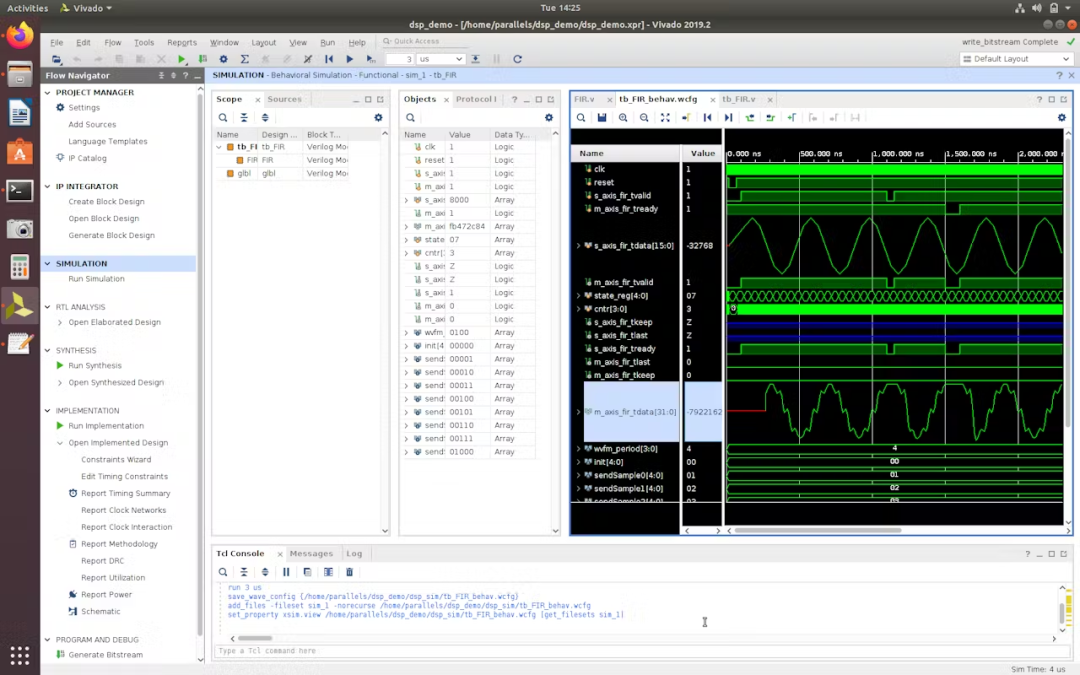Image resolution: width=1080 pixels, height=675 pixels.
Task: Zoom Fit the waveform view
Action: tap(664, 117)
